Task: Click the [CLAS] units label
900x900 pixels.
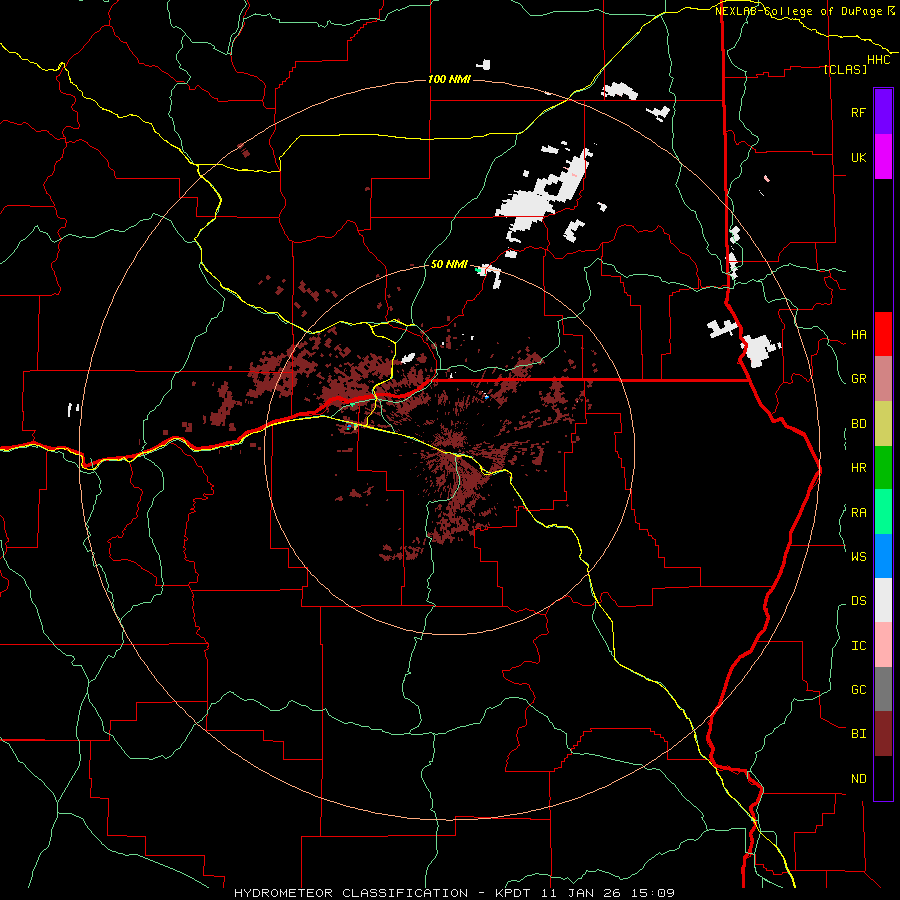Action: [x=845, y=69]
